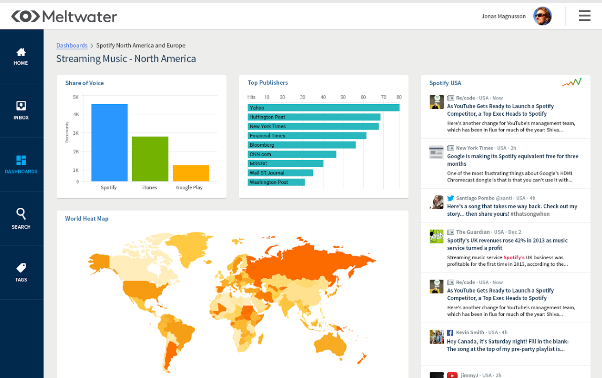Click the New York Times publisher bar

313,126
